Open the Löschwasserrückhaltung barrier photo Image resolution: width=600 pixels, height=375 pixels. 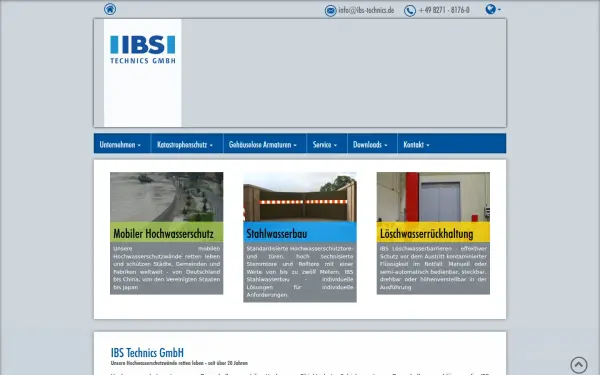click(x=433, y=197)
